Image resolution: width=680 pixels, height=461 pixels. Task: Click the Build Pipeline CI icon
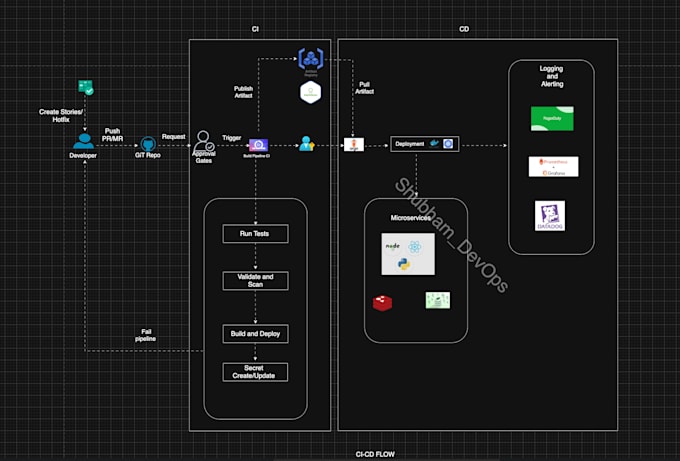click(x=258, y=145)
